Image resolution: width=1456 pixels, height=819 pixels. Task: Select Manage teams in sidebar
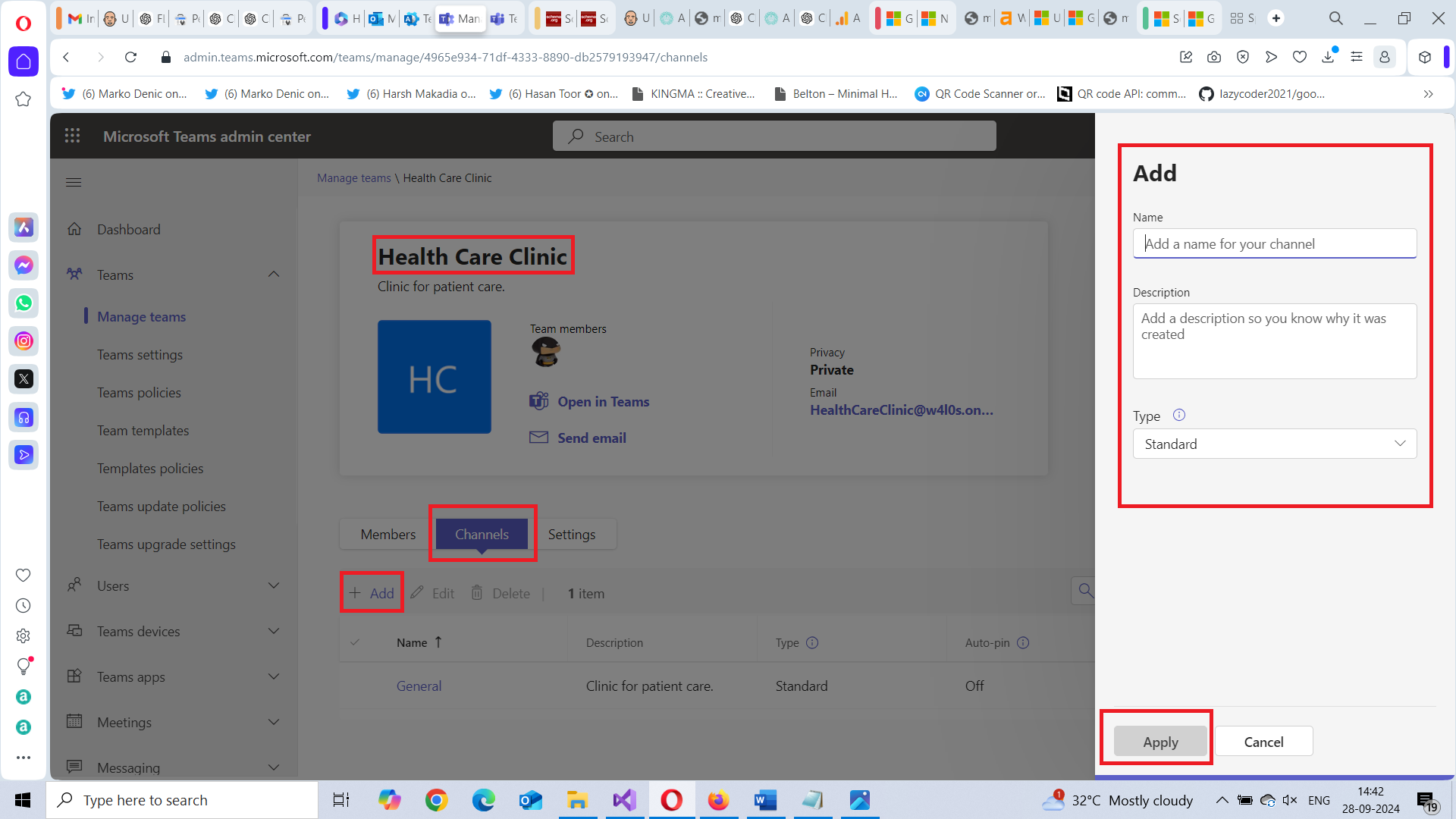(141, 316)
